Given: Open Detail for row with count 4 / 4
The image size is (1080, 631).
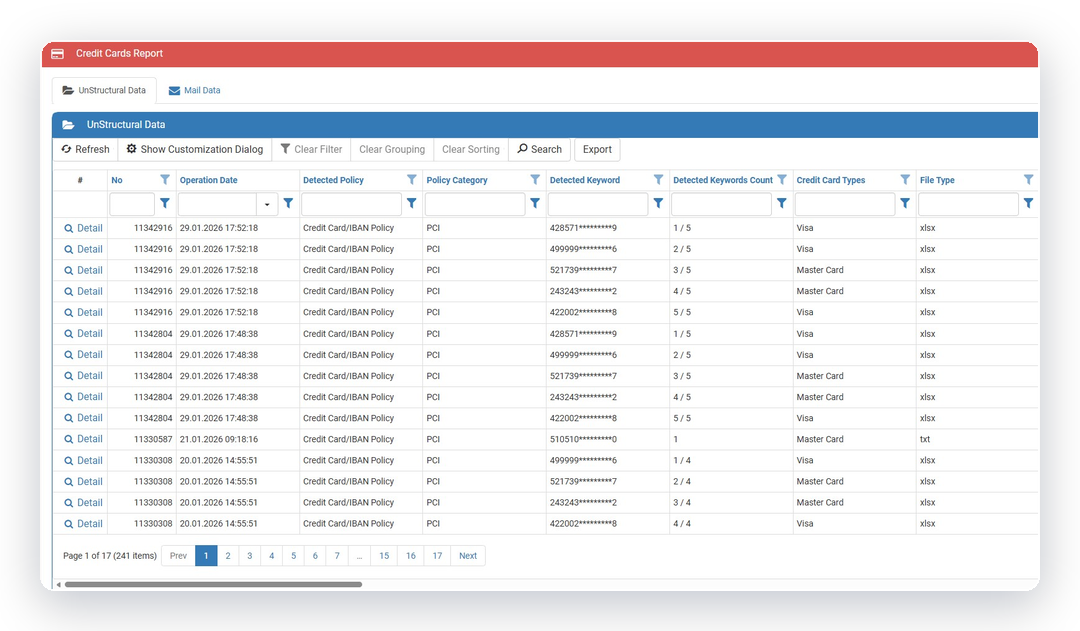Looking at the screenshot, I should (x=90, y=524).
